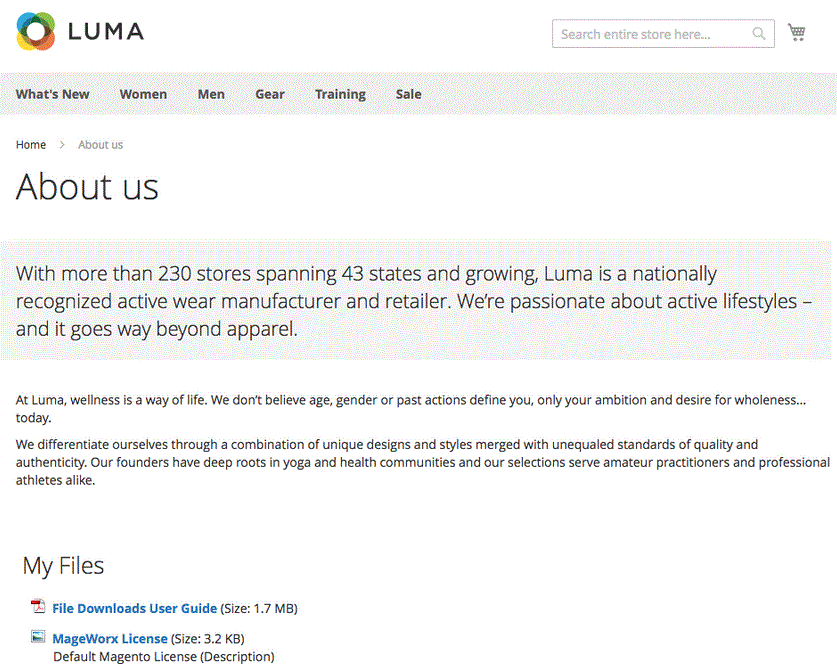The image size is (837, 668).
Task: Click the search magnifier icon
Action: (x=760, y=34)
